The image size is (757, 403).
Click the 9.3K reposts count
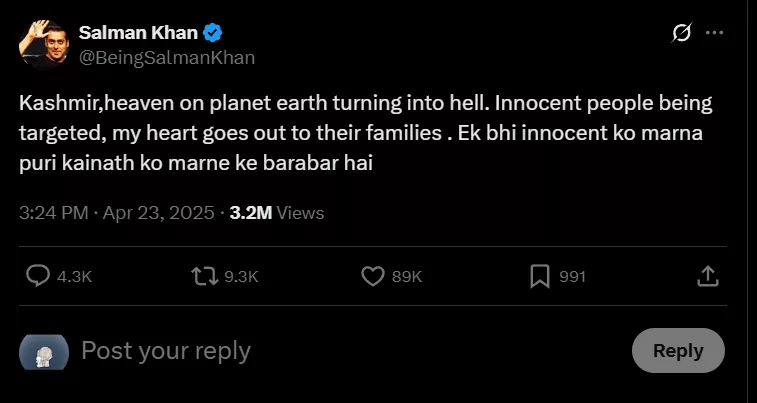242,277
